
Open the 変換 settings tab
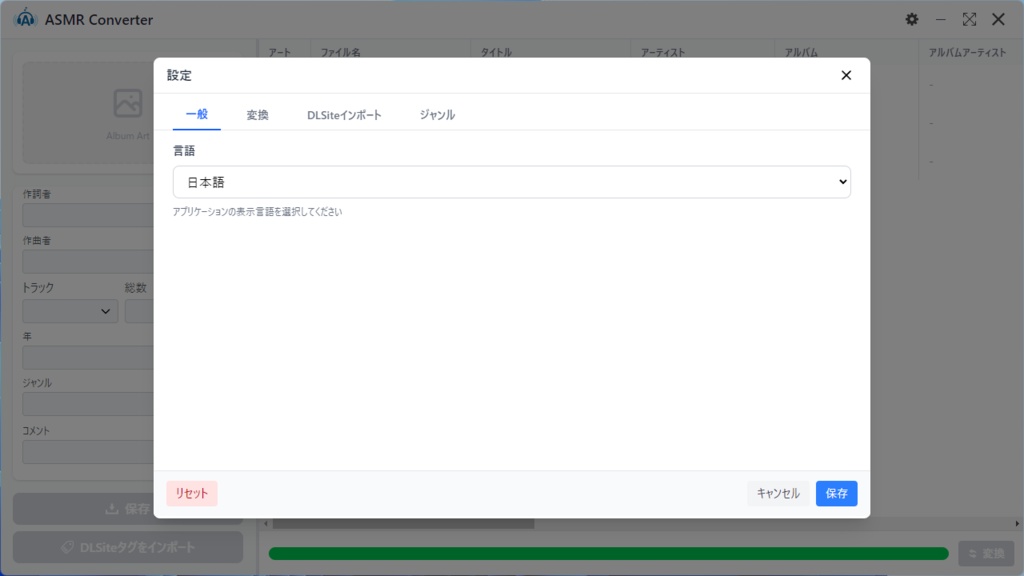pyautogui.click(x=257, y=115)
